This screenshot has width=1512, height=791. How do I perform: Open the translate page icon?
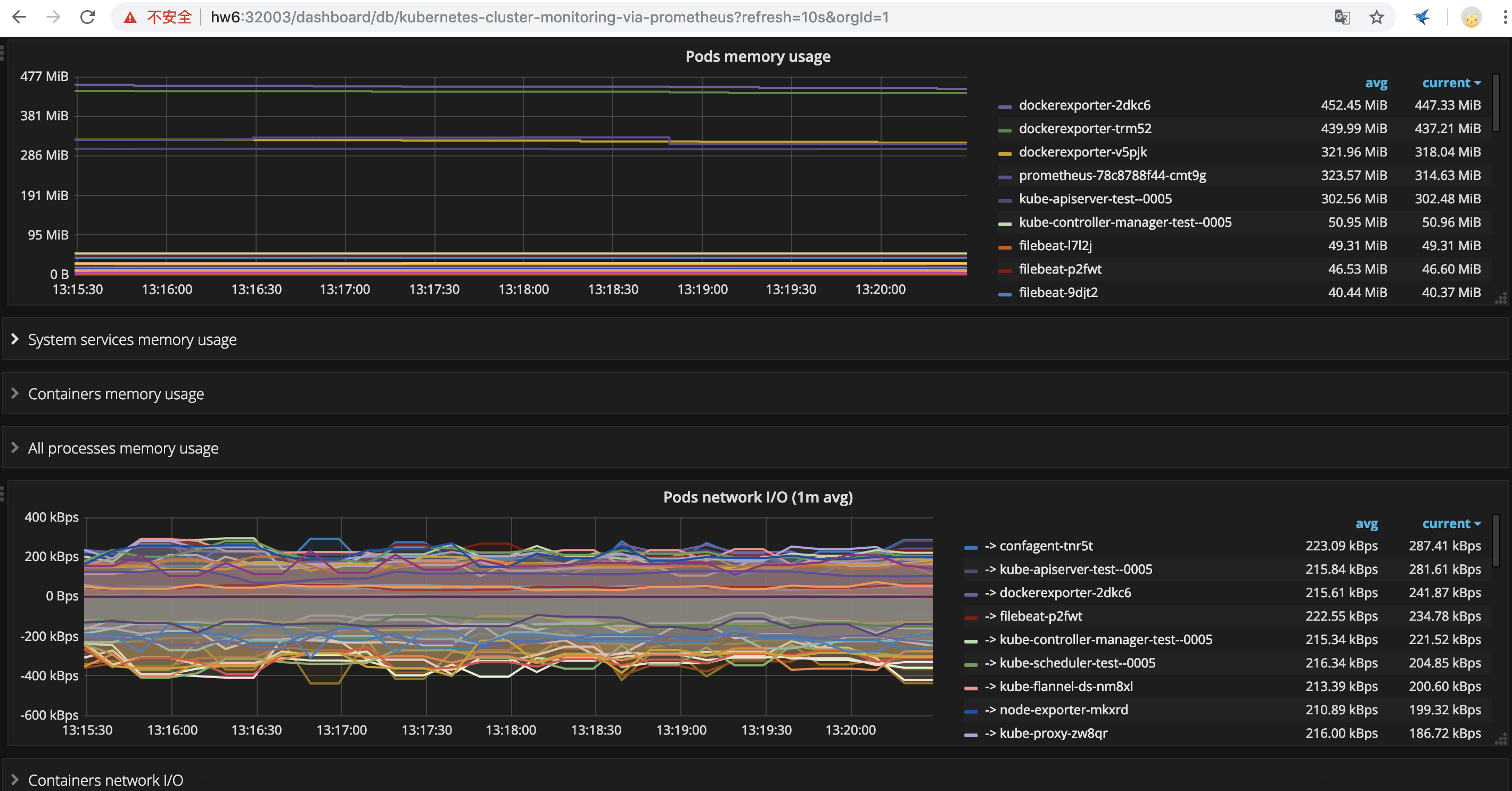click(x=1342, y=17)
